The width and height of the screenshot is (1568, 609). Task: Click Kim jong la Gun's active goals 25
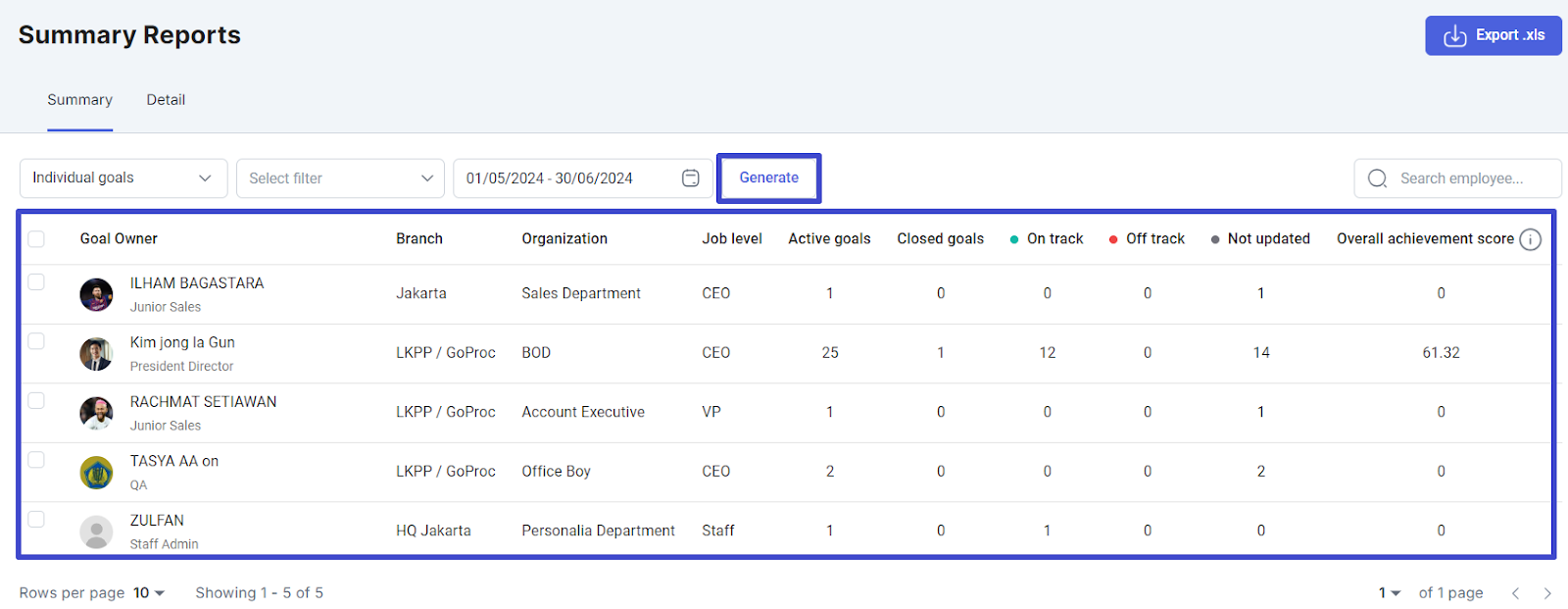pos(830,353)
